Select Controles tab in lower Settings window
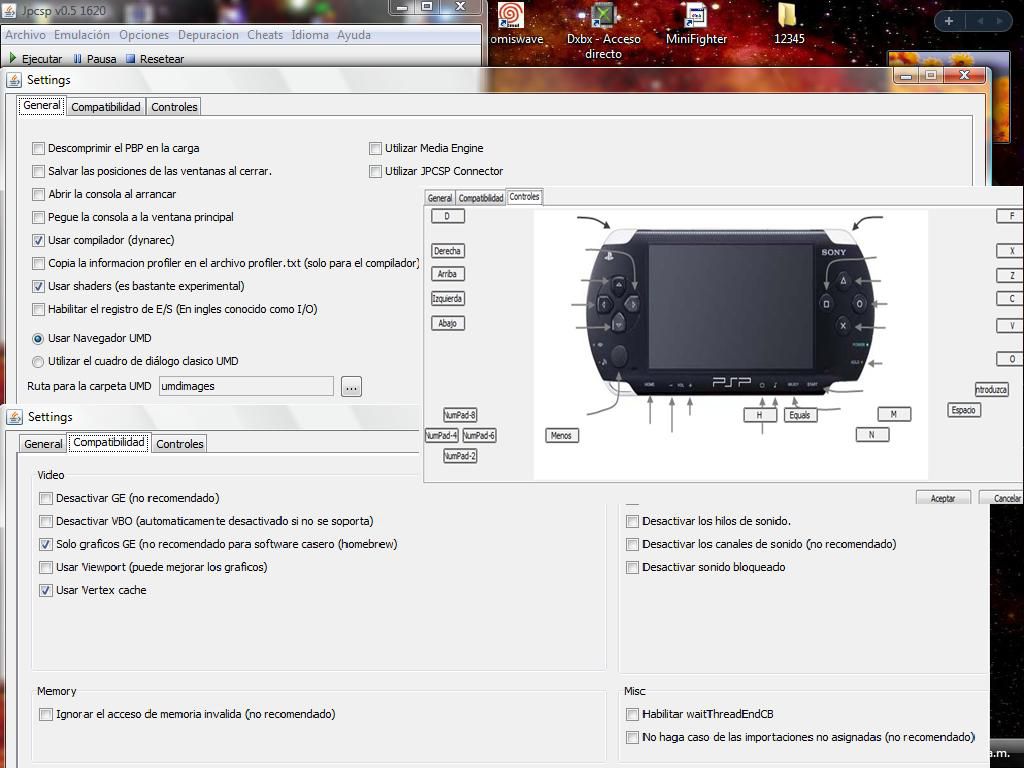Viewport: 1024px width, 768px height. tap(180, 444)
